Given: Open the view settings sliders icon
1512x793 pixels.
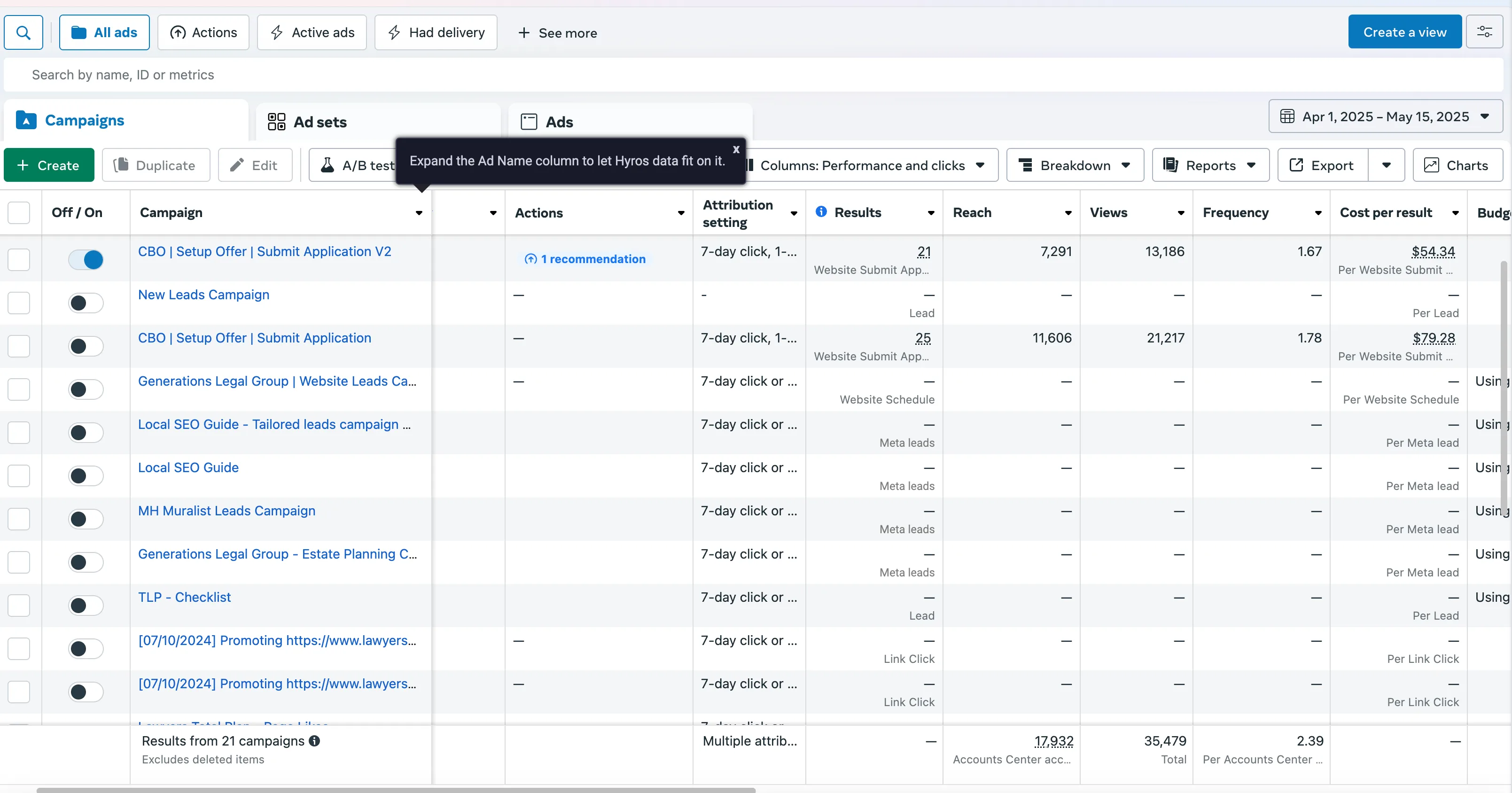Looking at the screenshot, I should click(x=1484, y=32).
